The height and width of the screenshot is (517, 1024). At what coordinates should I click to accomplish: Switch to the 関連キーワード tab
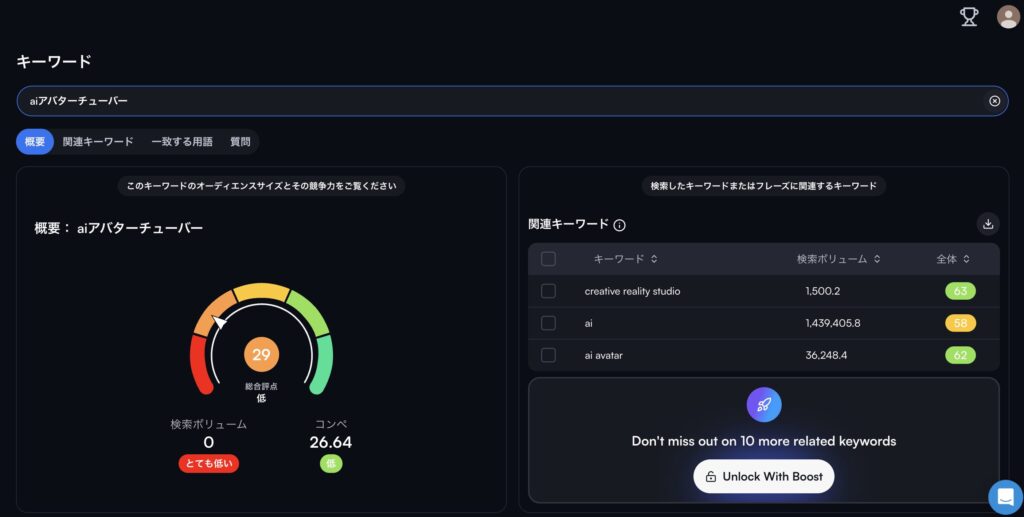point(97,142)
